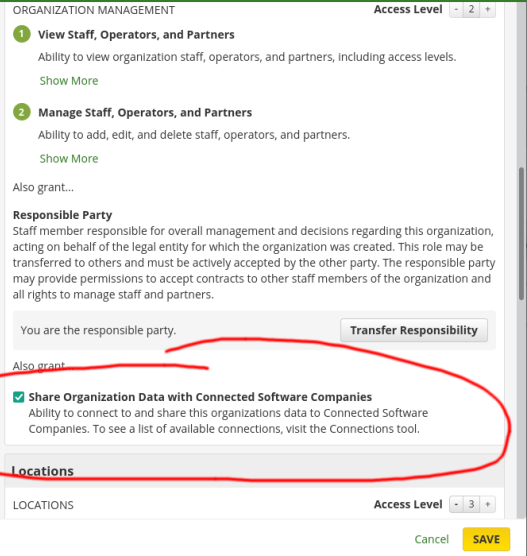Click Manage Staff, Operators, and Partners heading
527x556 pixels.
click(145, 112)
